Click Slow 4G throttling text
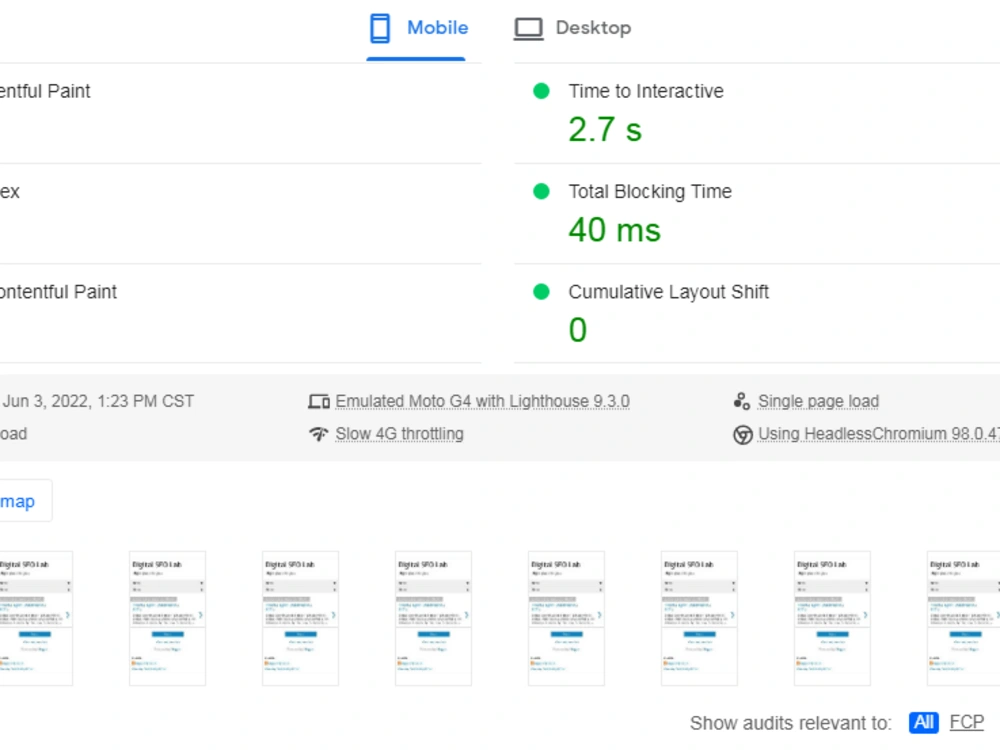Image resolution: width=1000 pixels, height=750 pixels. click(399, 434)
